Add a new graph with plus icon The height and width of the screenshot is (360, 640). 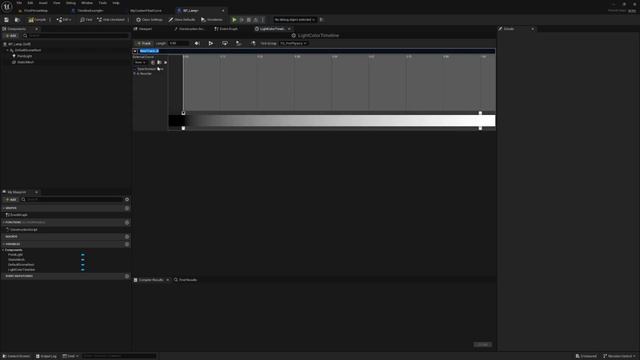127,208
